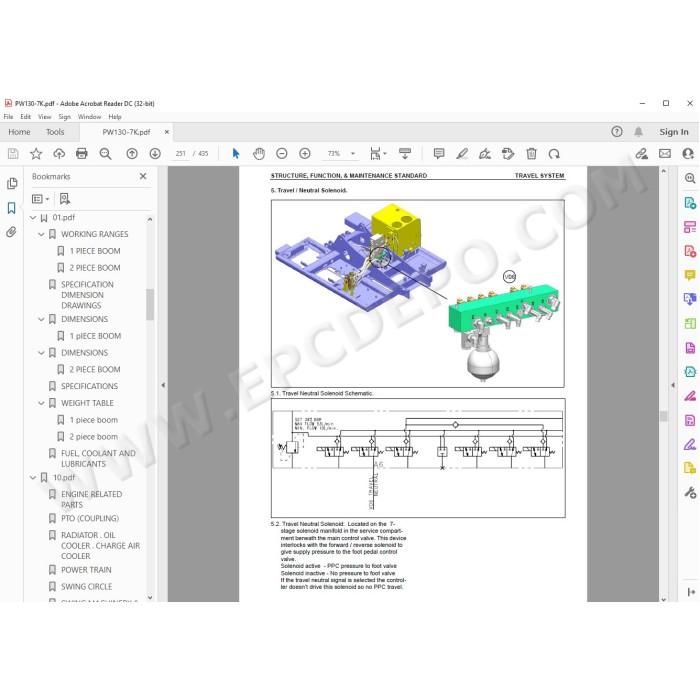The height and width of the screenshot is (700, 700).
Task: Collapse the WORKING RANGES bookmark
Action: click(41, 234)
